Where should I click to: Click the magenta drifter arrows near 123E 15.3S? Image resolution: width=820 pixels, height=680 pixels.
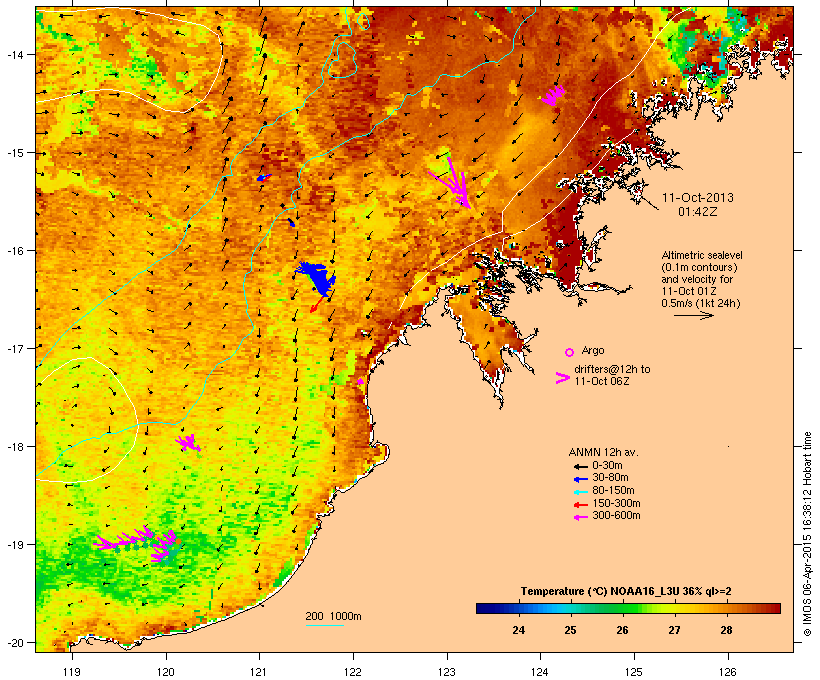(452, 183)
